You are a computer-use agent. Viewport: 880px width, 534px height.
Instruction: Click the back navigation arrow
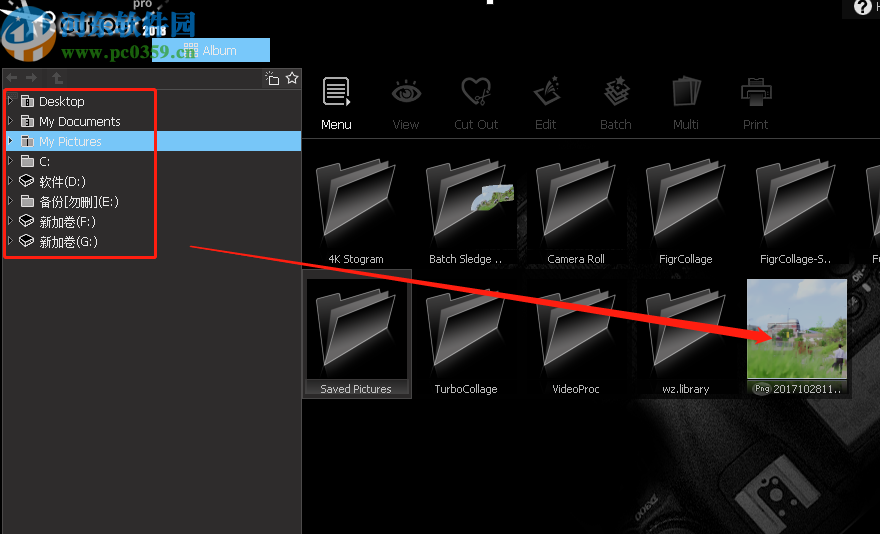coord(12,78)
